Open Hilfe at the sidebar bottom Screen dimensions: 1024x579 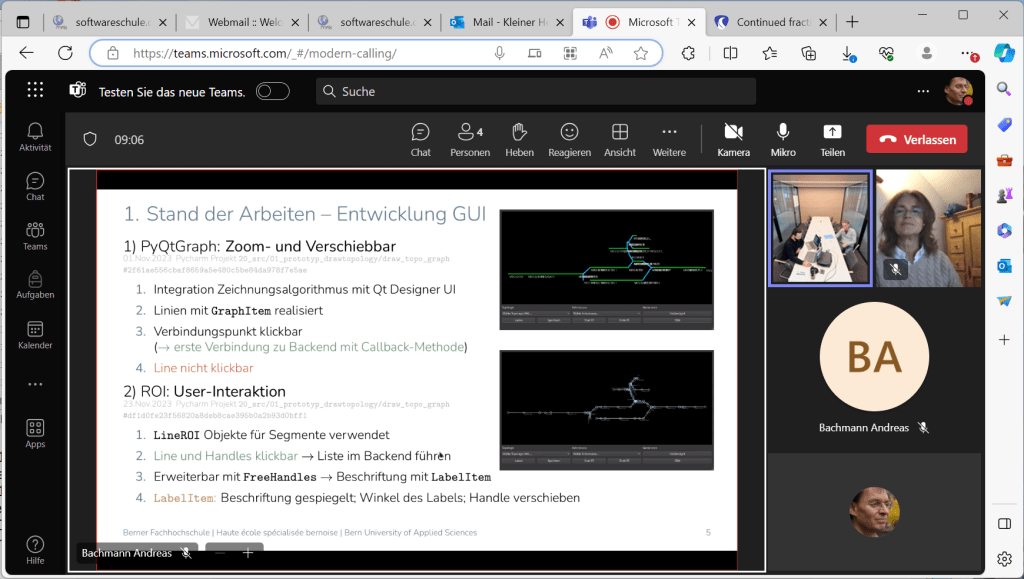click(x=35, y=549)
